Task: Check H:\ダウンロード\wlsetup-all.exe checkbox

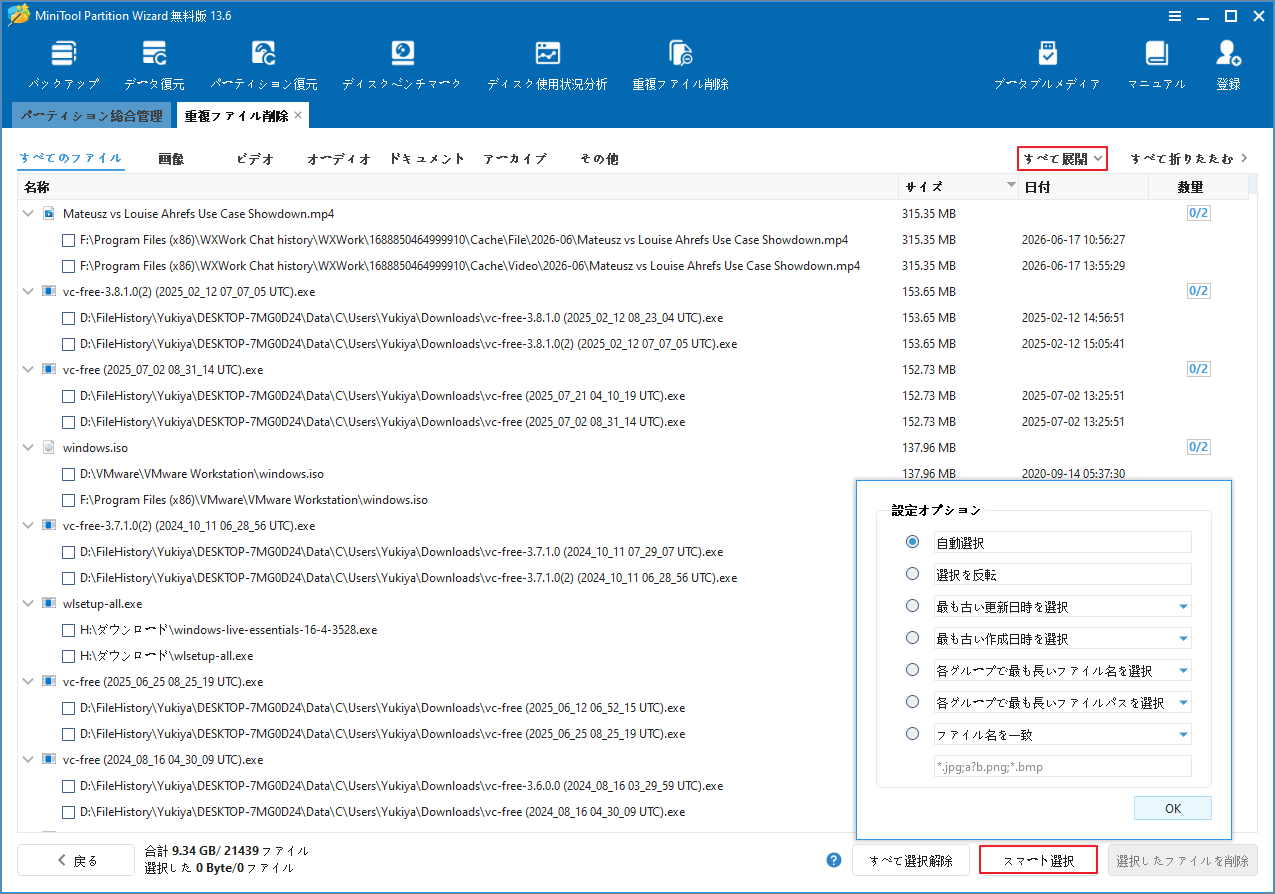Action: pos(68,656)
